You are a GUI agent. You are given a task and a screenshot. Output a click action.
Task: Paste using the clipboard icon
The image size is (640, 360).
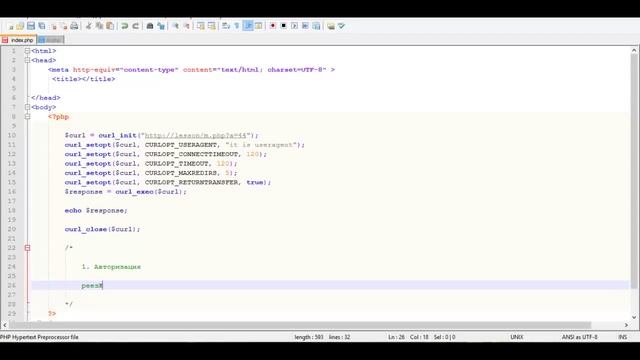pos(110,26)
